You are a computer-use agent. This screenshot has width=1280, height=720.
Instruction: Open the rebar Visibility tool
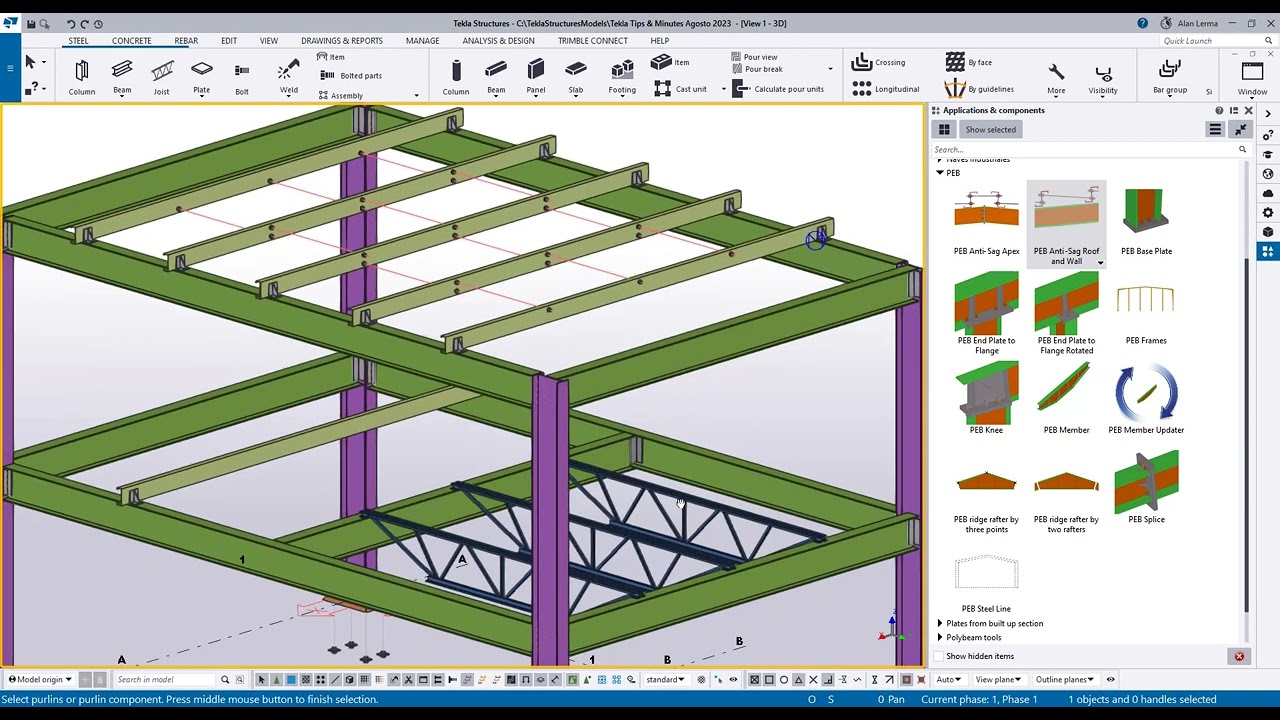(1103, 78)
